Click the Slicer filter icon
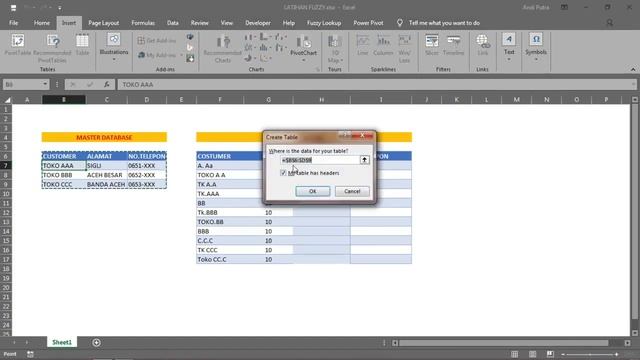640x360 pixels. [431, 45]
